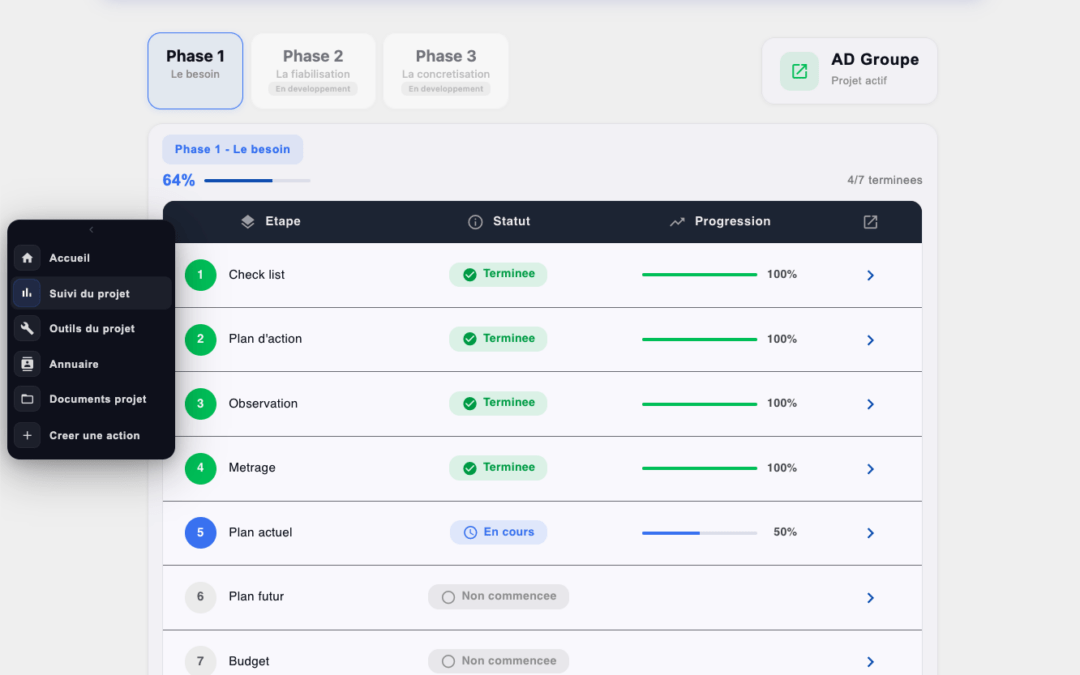Click the Documents projet folder icon

[x=27, y=399]
